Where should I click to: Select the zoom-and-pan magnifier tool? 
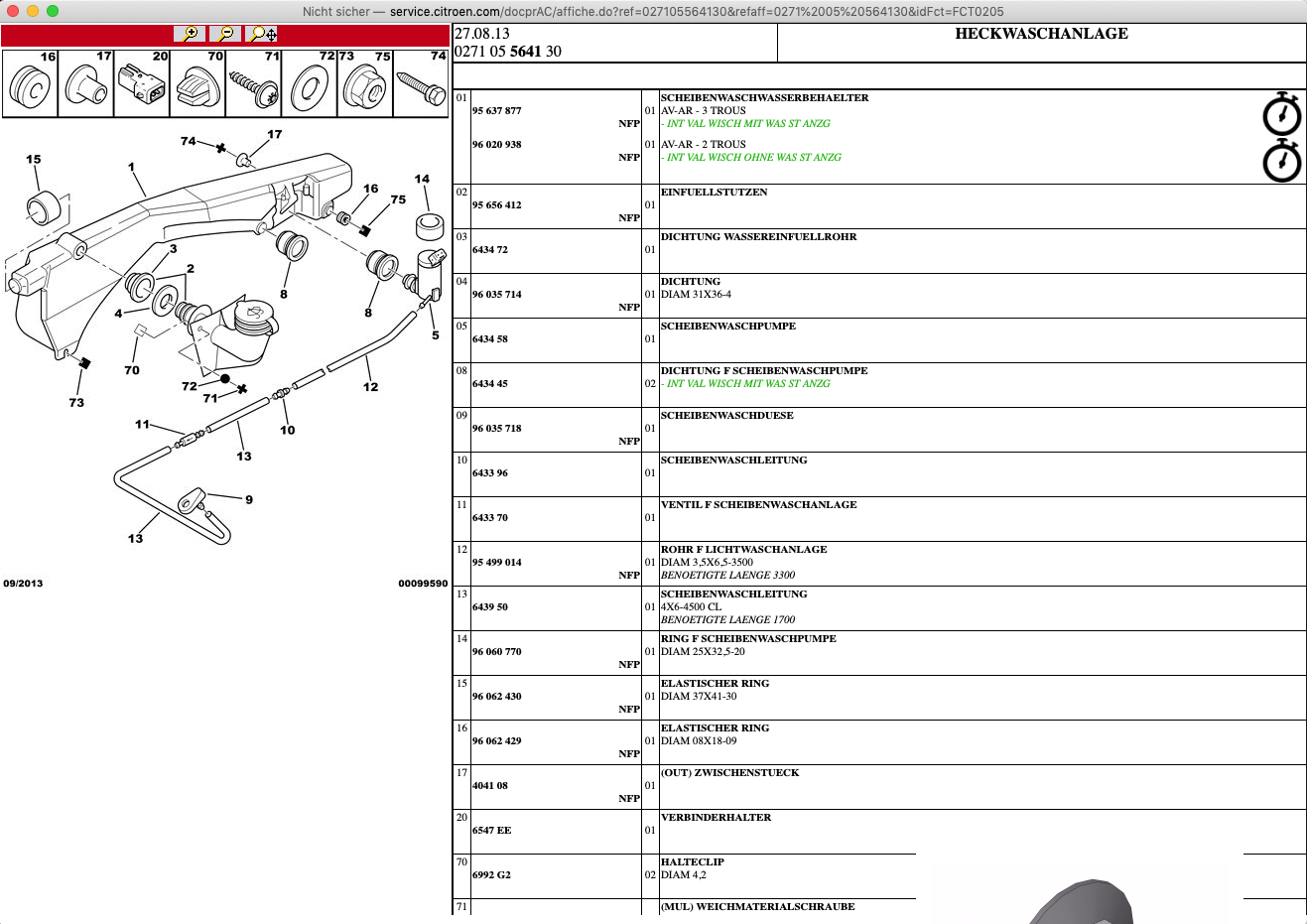click(262, 34)
